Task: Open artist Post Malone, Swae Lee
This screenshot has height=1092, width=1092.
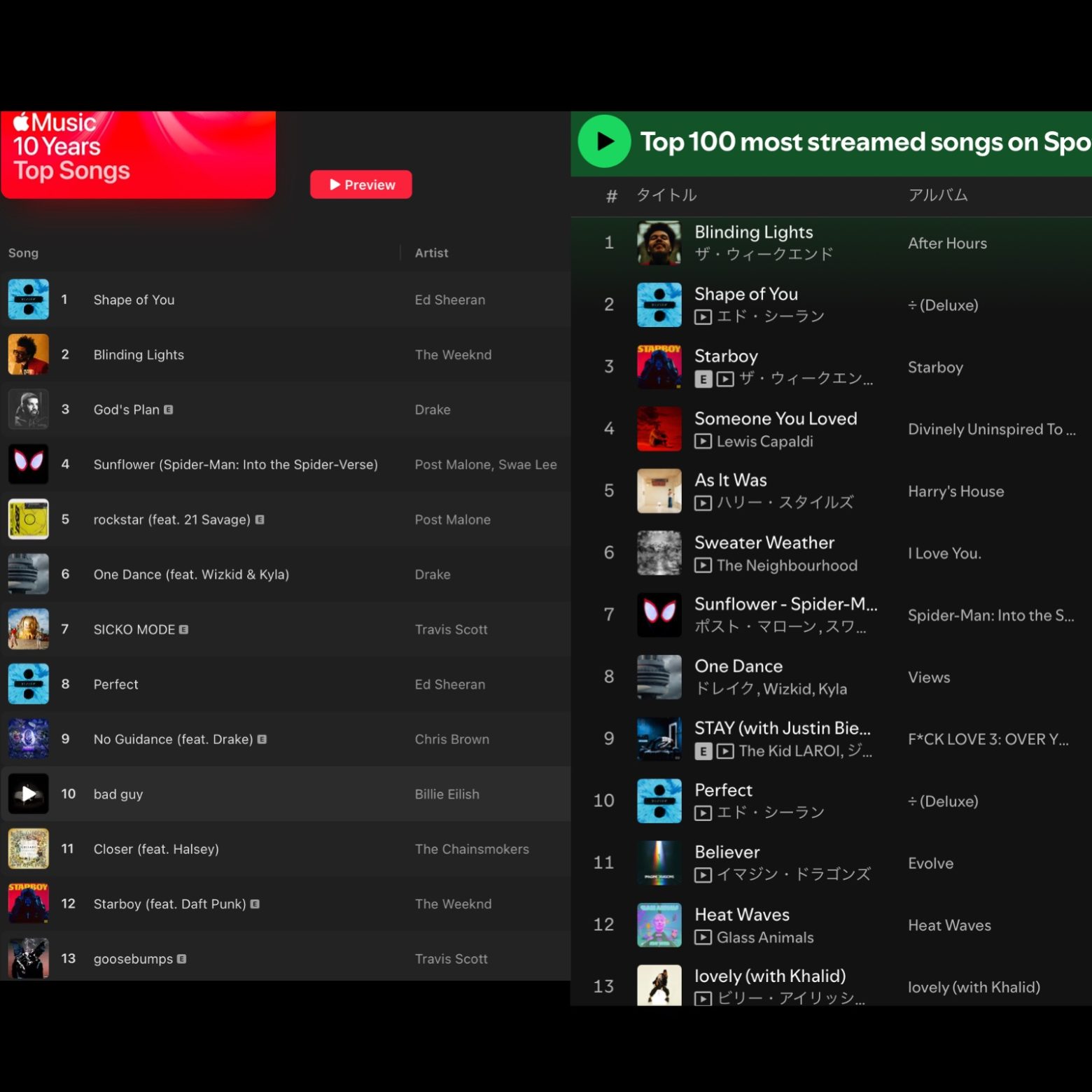Action: 486,464
